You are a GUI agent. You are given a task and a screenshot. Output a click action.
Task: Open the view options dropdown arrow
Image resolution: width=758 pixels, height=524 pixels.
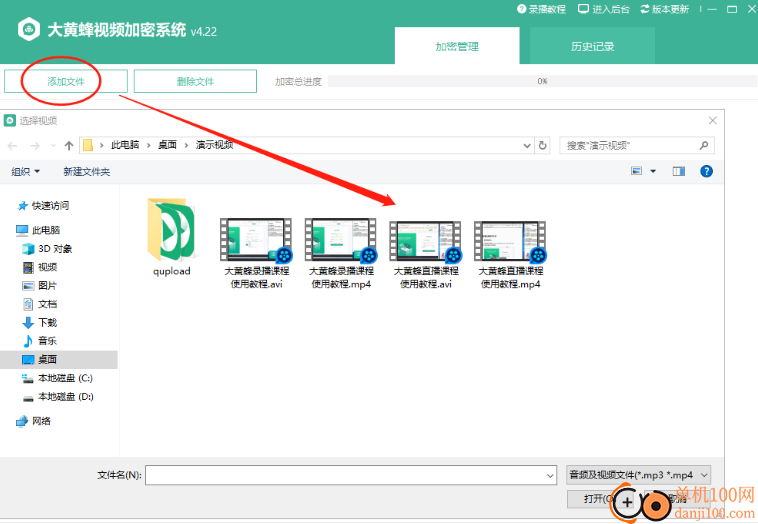(653, 171)
